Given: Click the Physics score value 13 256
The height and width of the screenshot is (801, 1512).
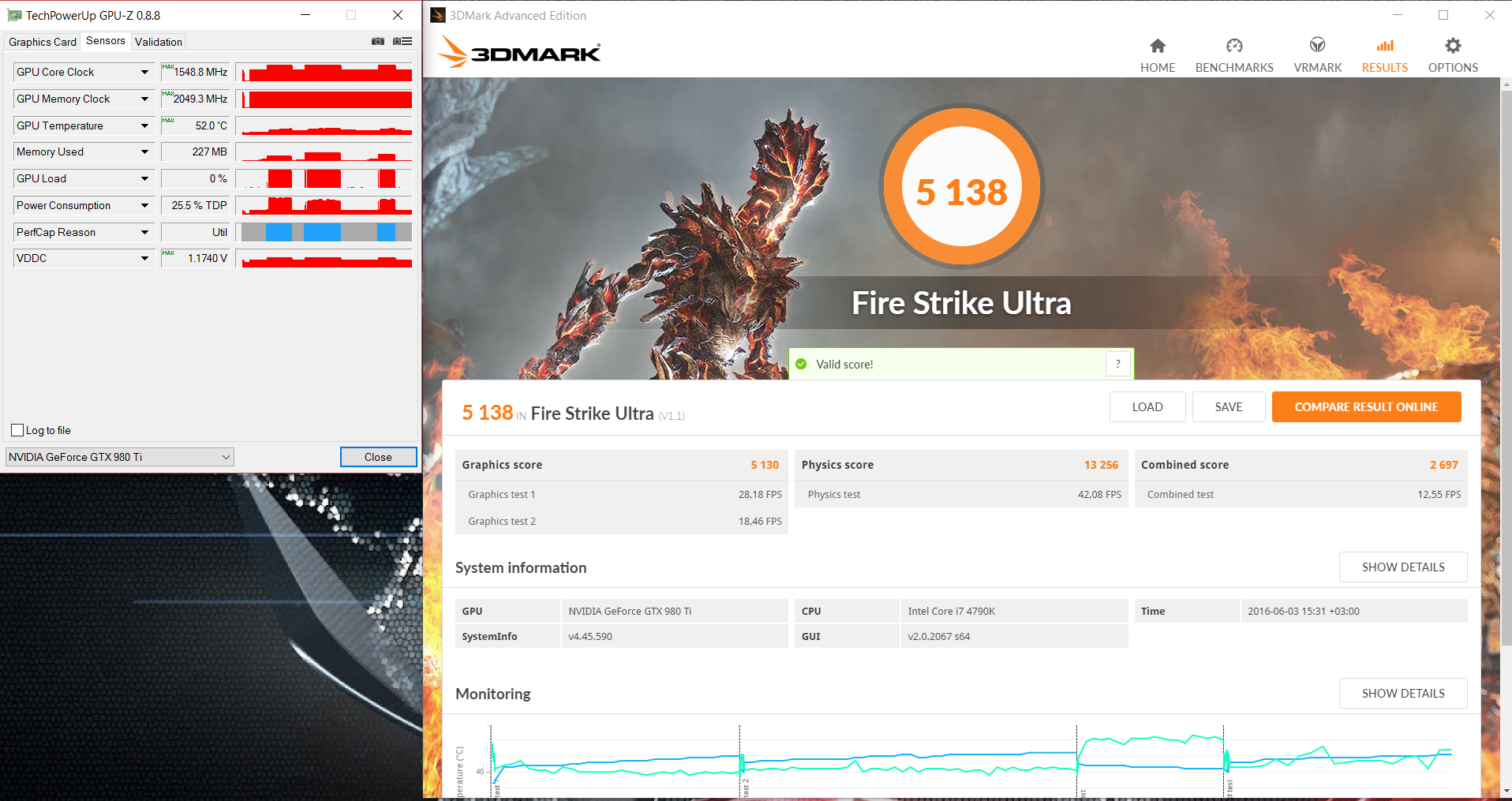Looking at the screenshot, I should click(x=1101, y=465).
